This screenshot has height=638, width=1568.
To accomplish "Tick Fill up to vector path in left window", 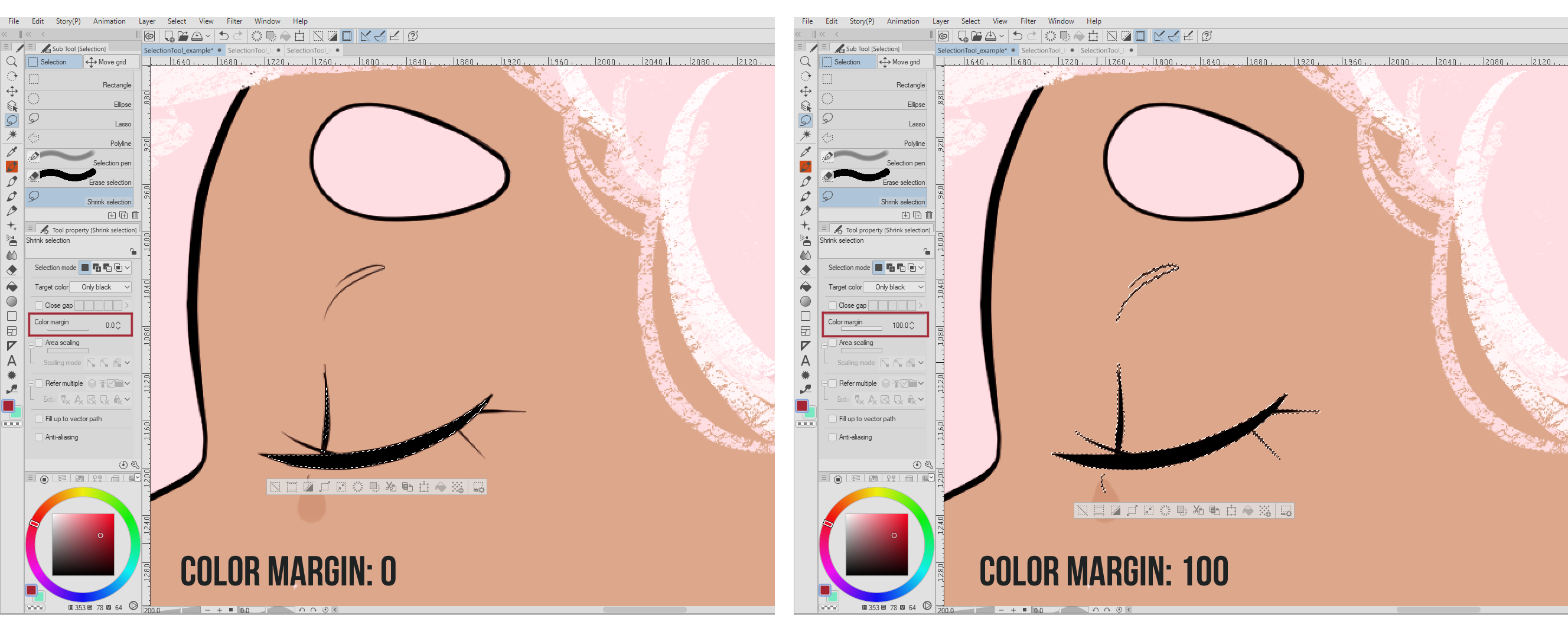I will tap(39, 419).
